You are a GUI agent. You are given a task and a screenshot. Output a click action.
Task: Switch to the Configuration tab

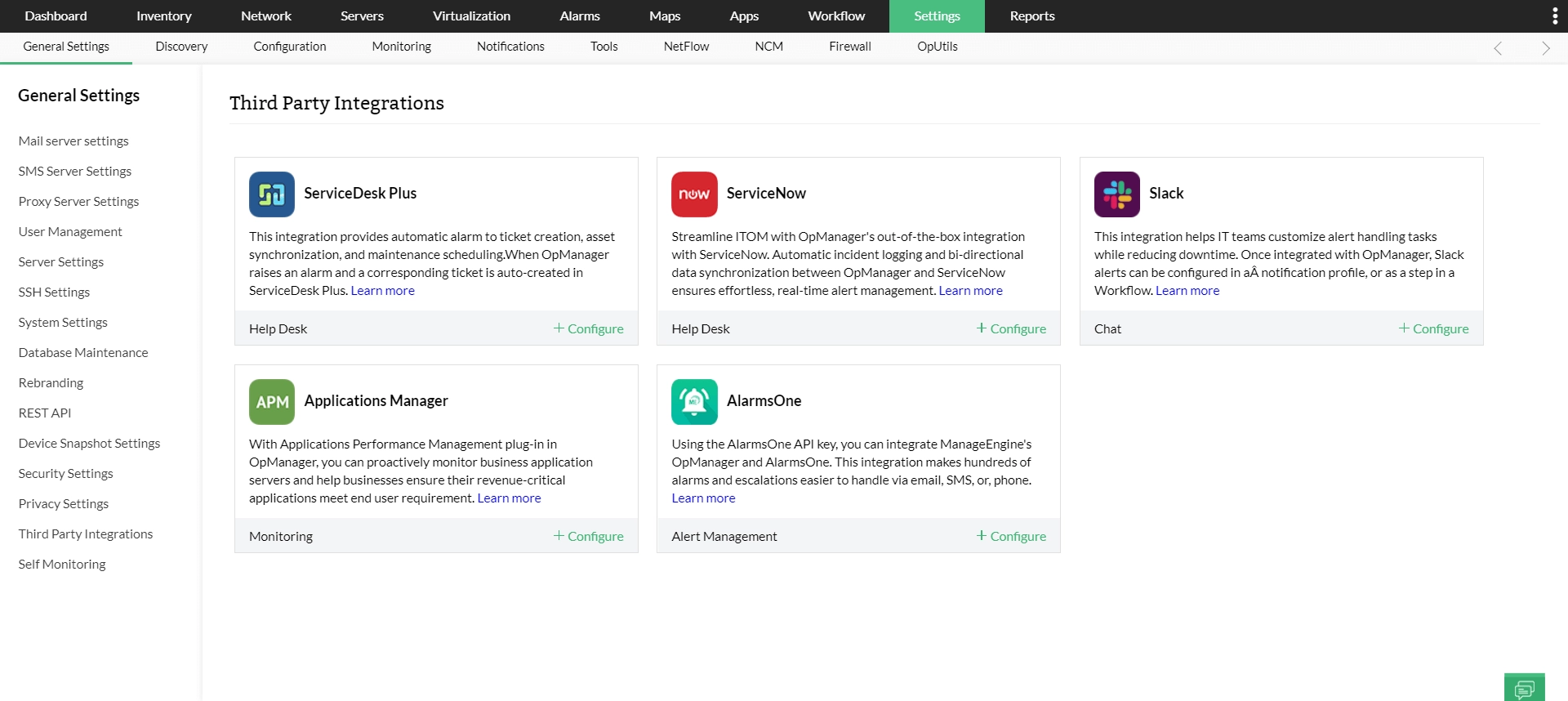click(x=290, y=47)
